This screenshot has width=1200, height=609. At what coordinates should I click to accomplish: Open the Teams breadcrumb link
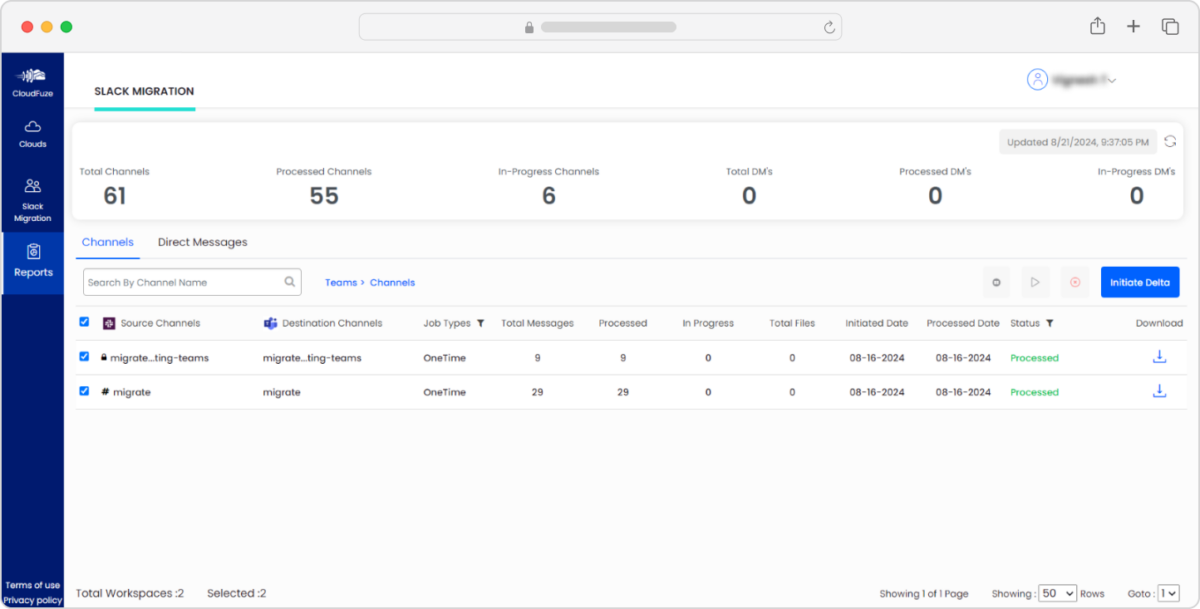click(x=341, y=282)
